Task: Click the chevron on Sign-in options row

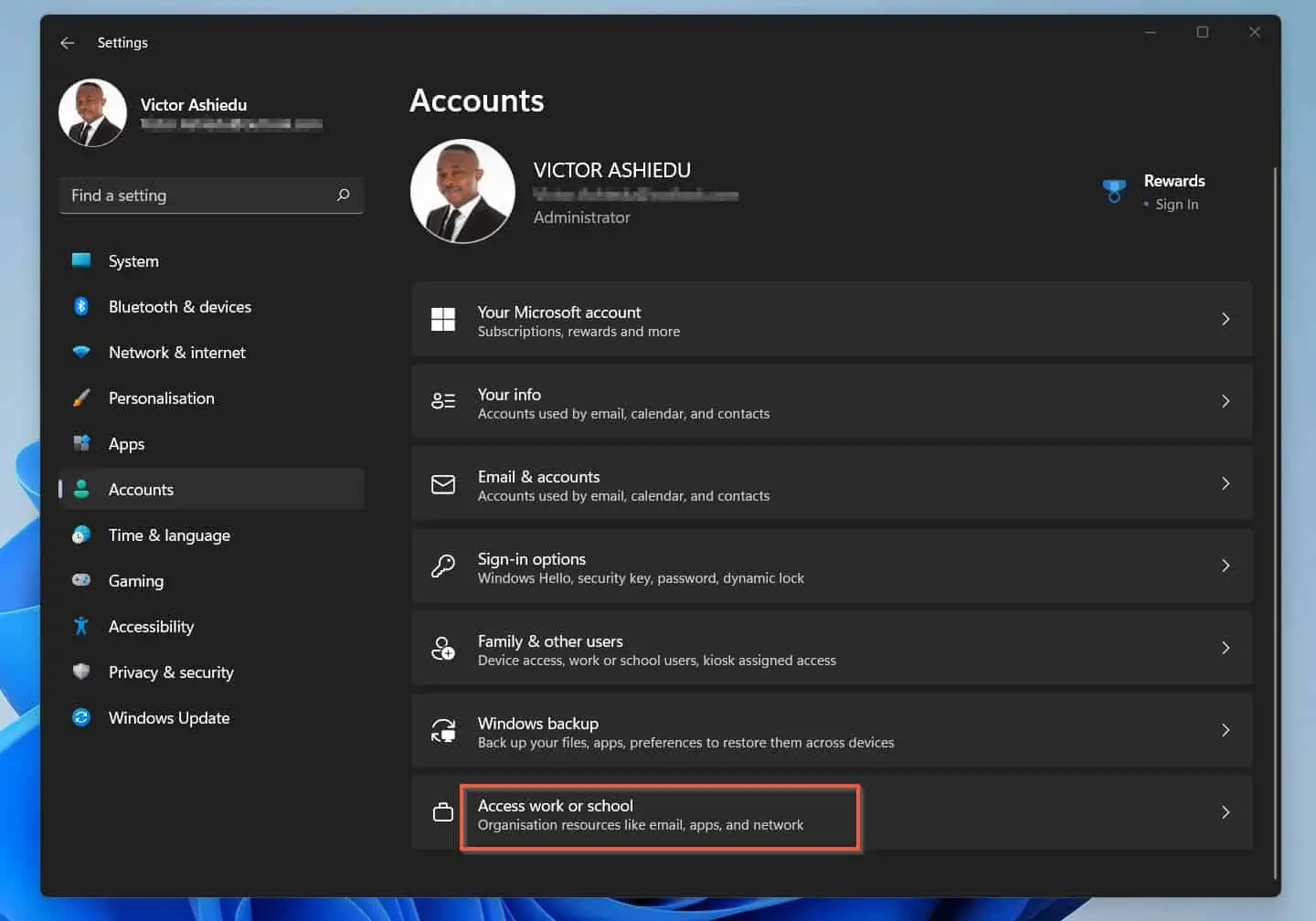Action: pos(1226,566)
